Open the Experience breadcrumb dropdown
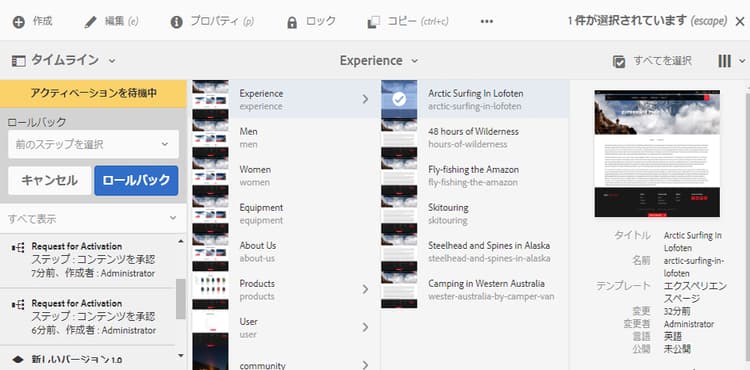This screenshot has width=750, height=370. 415,61
